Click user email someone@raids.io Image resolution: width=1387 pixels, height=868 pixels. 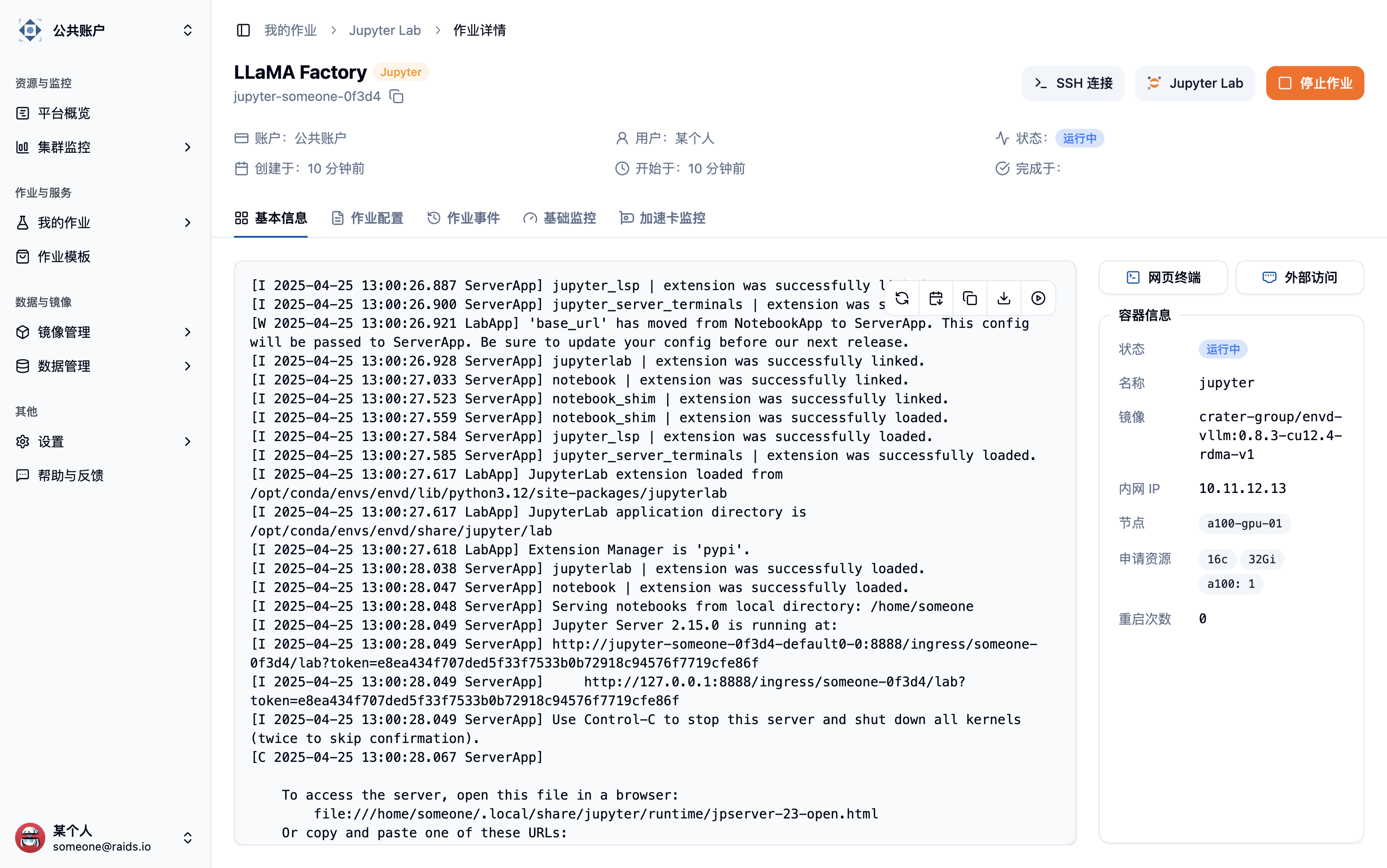(x=101, y=846)
